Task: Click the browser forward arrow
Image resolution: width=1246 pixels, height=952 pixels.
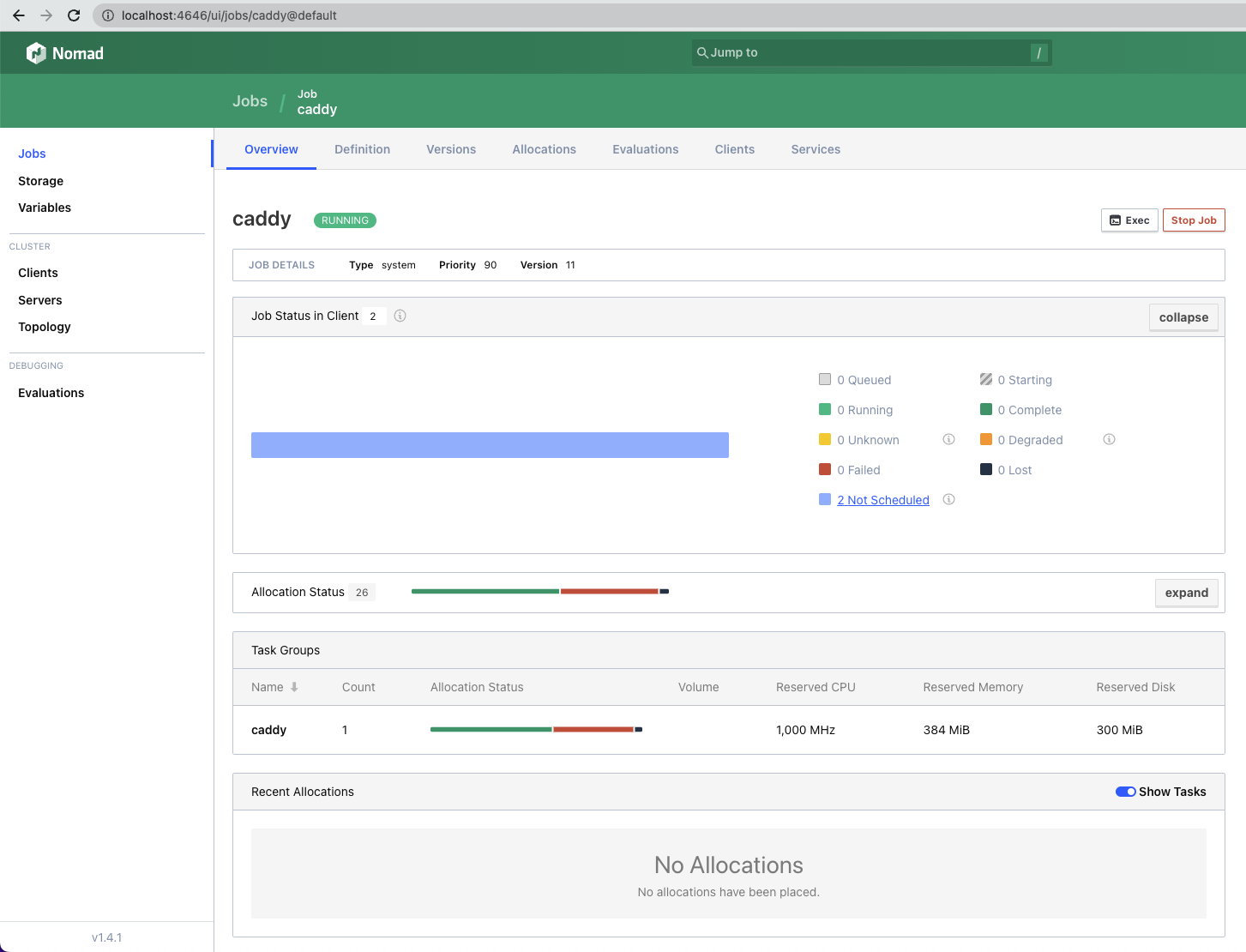Action: [x=46, y=15]
